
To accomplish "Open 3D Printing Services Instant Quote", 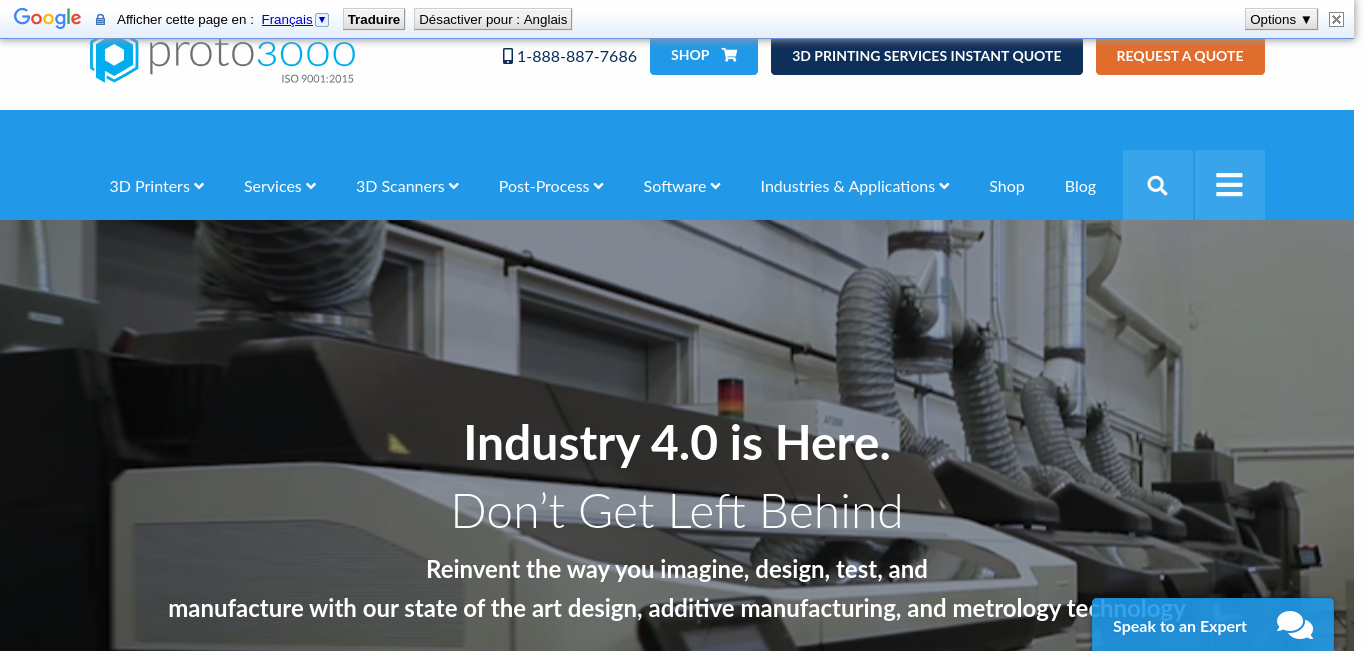I will pos(926,56).
